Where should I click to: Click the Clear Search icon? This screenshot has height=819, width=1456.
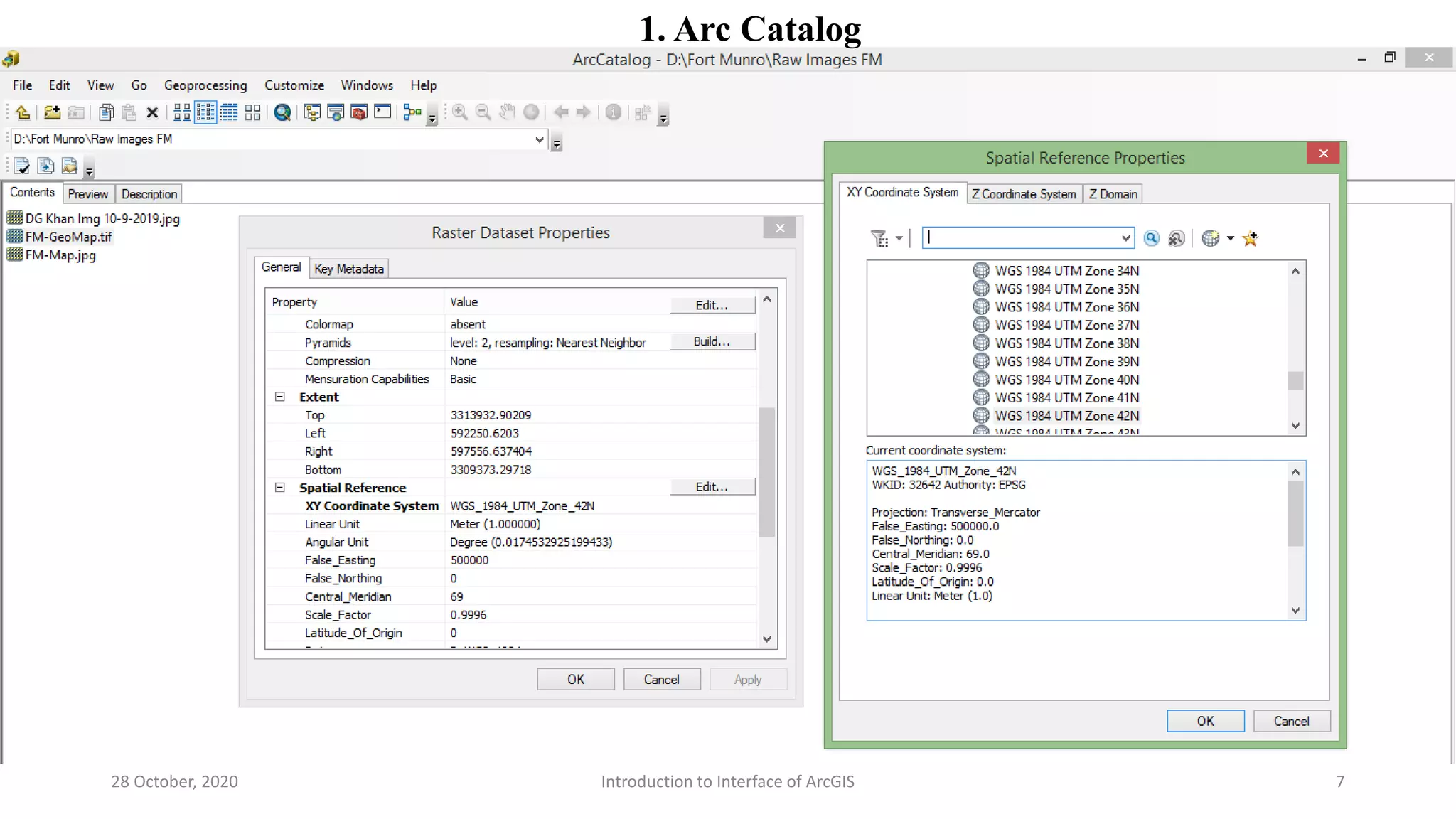click(1176, 238)
